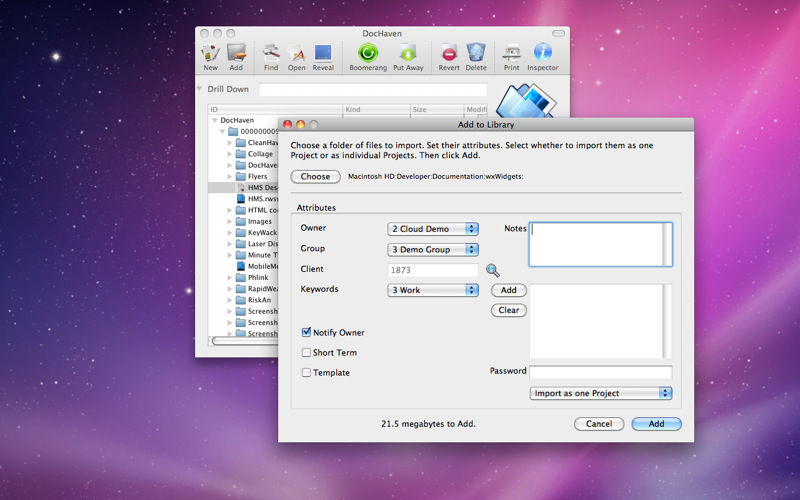The image size is (800, 500).
Task: Click the DocHaven folder logo image
Action: (526, 100)
